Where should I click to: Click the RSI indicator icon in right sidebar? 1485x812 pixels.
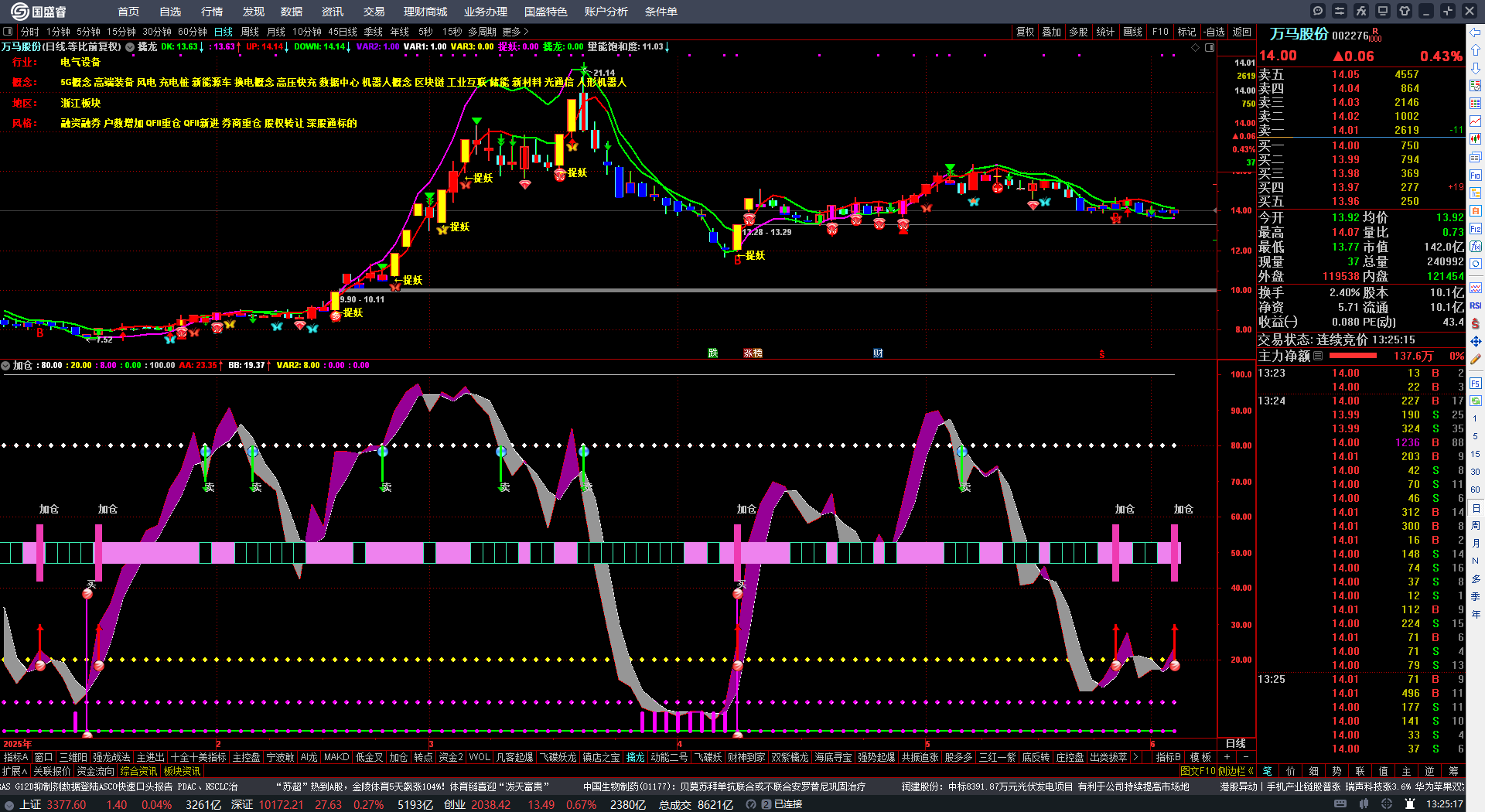tap(1476, 305)
